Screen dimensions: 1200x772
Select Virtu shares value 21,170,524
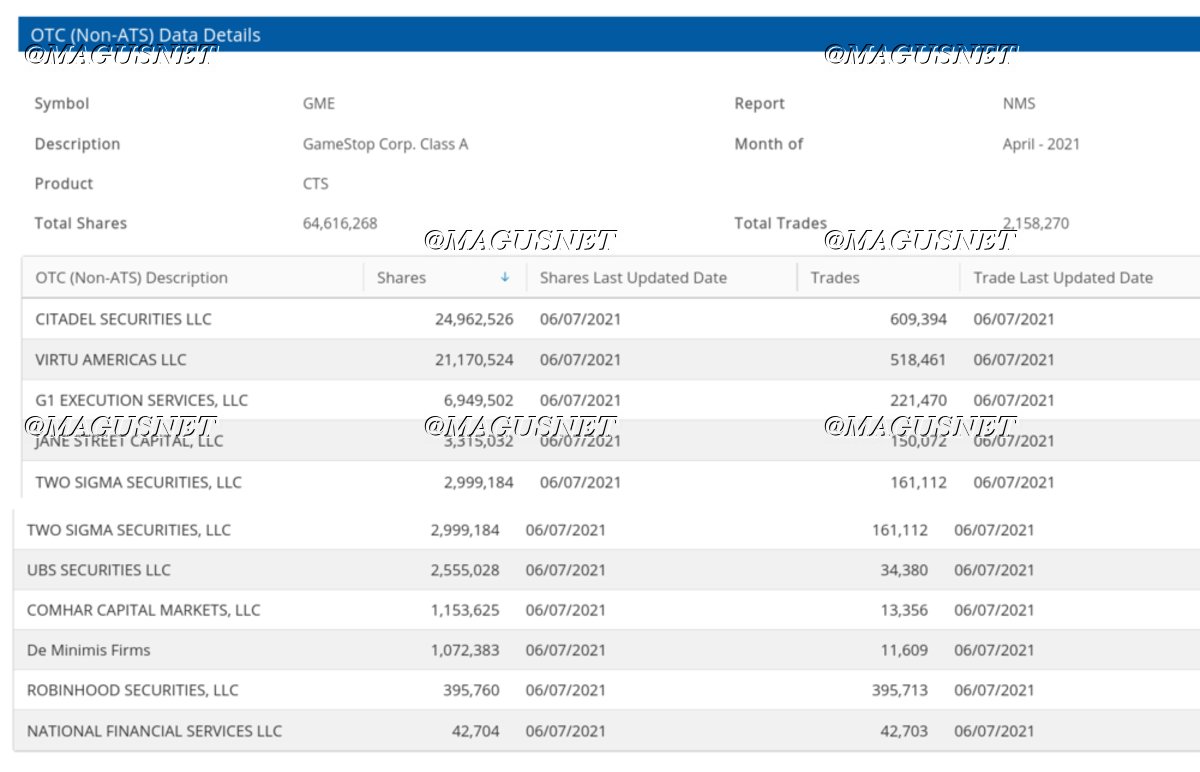pos(474,360)
